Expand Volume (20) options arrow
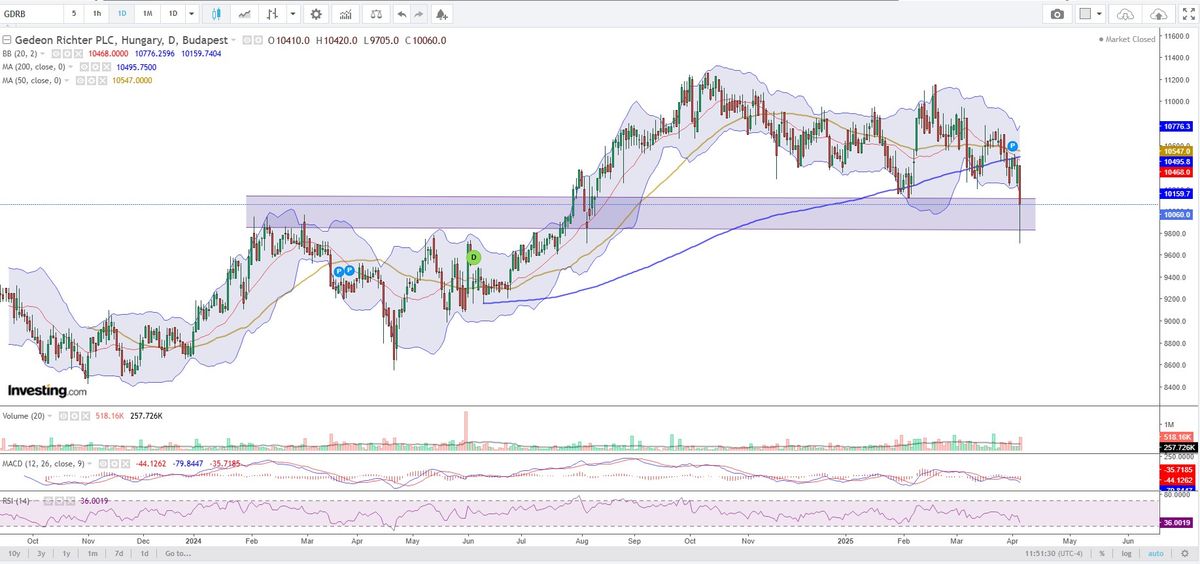This screenshot has width=1200, height=564. click(x=49, y=416)
